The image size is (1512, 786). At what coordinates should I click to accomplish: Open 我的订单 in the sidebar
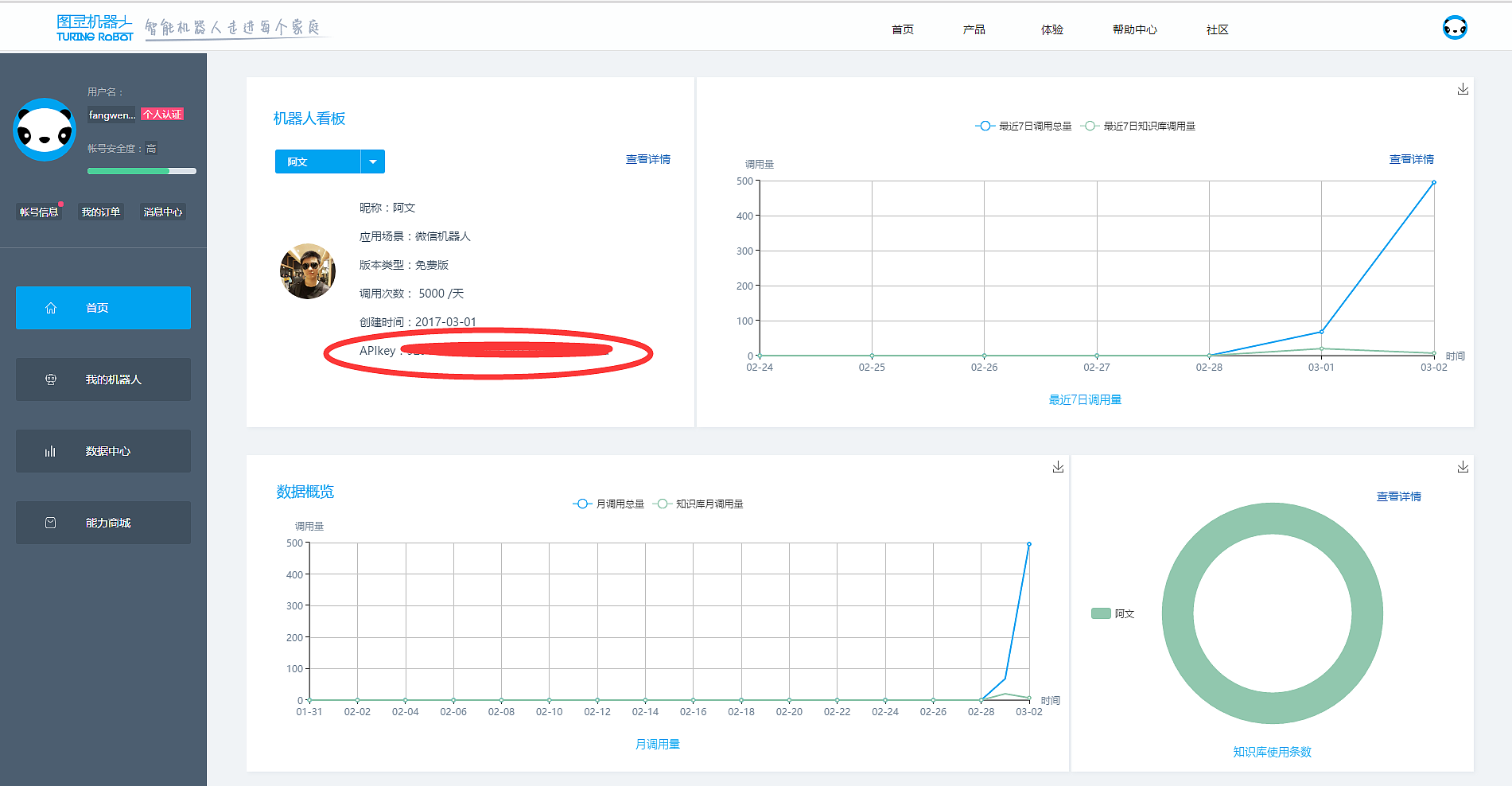(x=101, y=212)
